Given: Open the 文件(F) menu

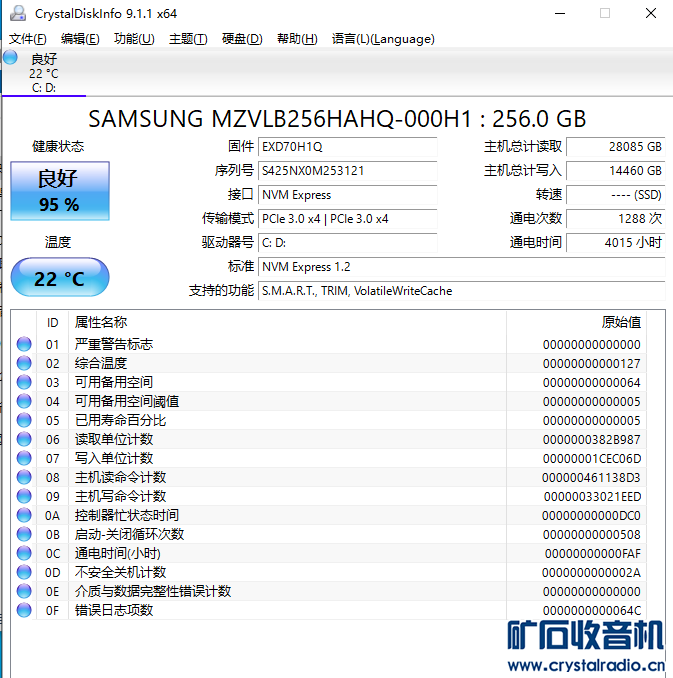Looking at the screenshot, I should click(28, 39).
